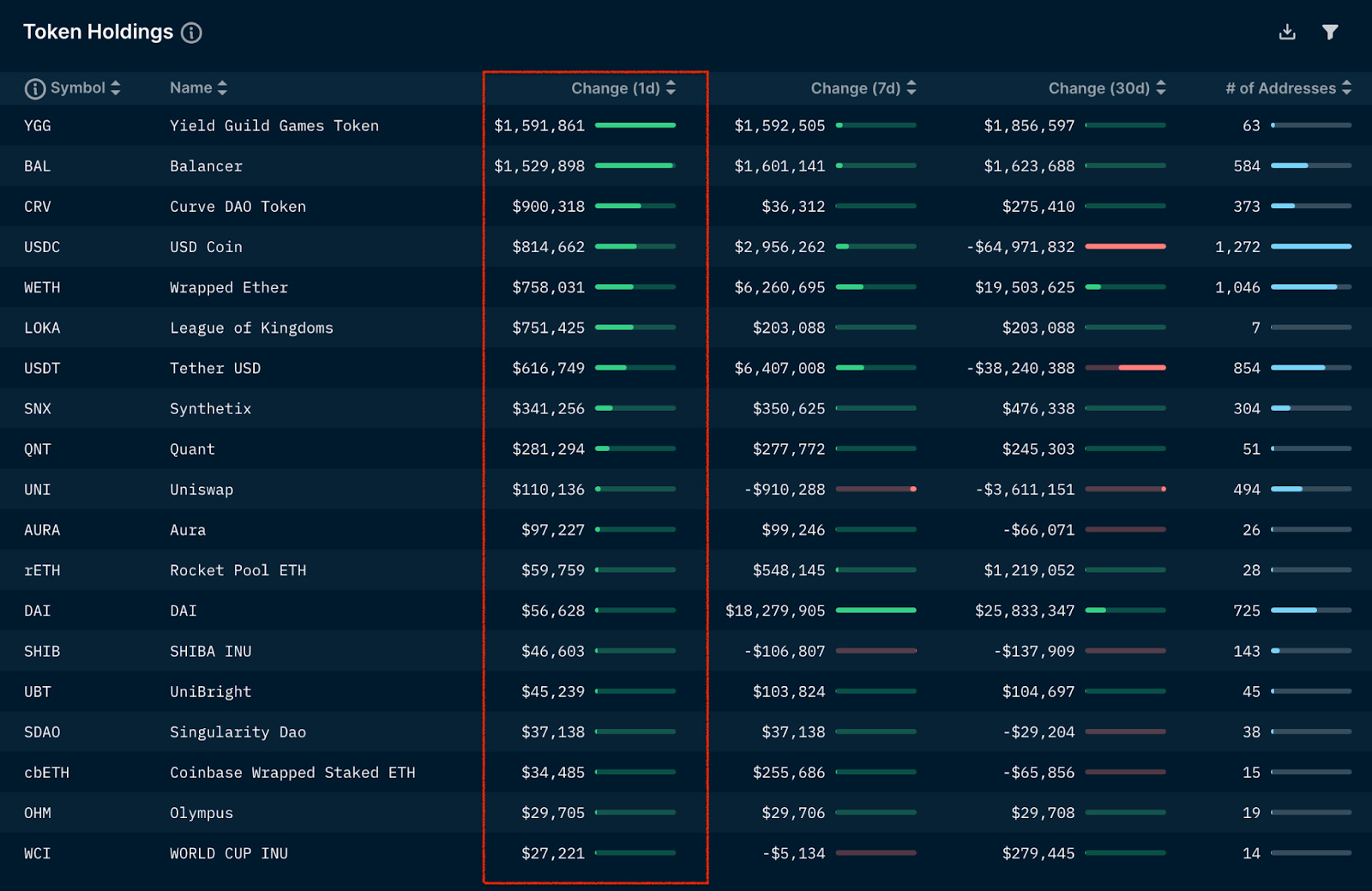Click info icon next to Symbol header
Screen dimensions: 1372x891
point(35,88)
